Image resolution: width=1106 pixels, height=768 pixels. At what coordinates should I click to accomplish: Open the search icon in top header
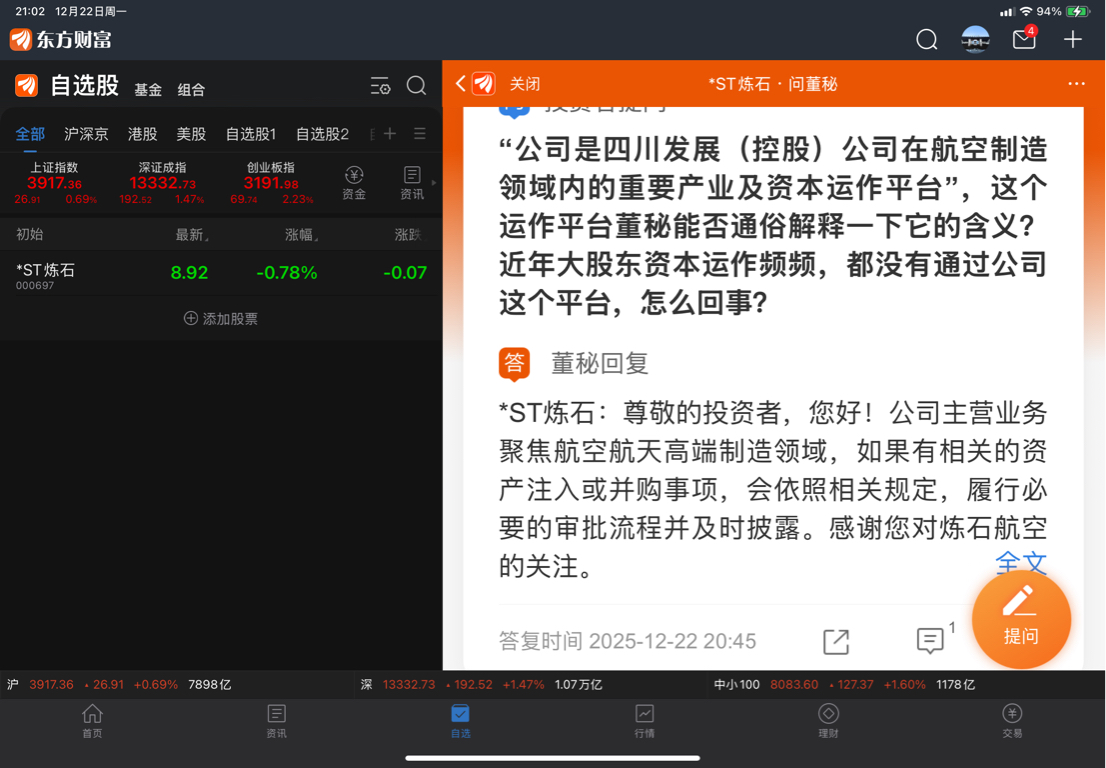click(x=926, y=39)
